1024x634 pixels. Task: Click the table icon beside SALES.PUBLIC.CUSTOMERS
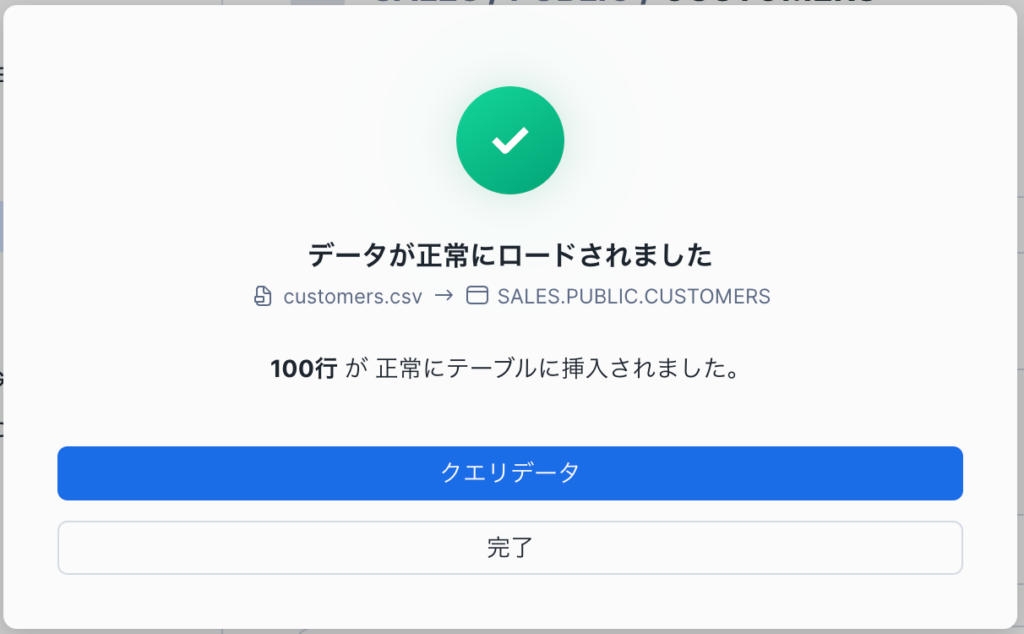[478, 296]
